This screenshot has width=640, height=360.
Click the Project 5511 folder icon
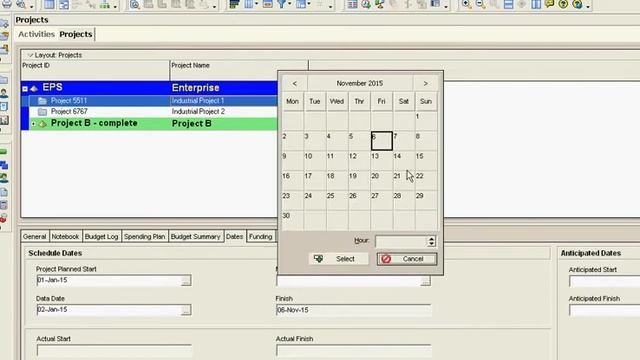pos(42,100)
